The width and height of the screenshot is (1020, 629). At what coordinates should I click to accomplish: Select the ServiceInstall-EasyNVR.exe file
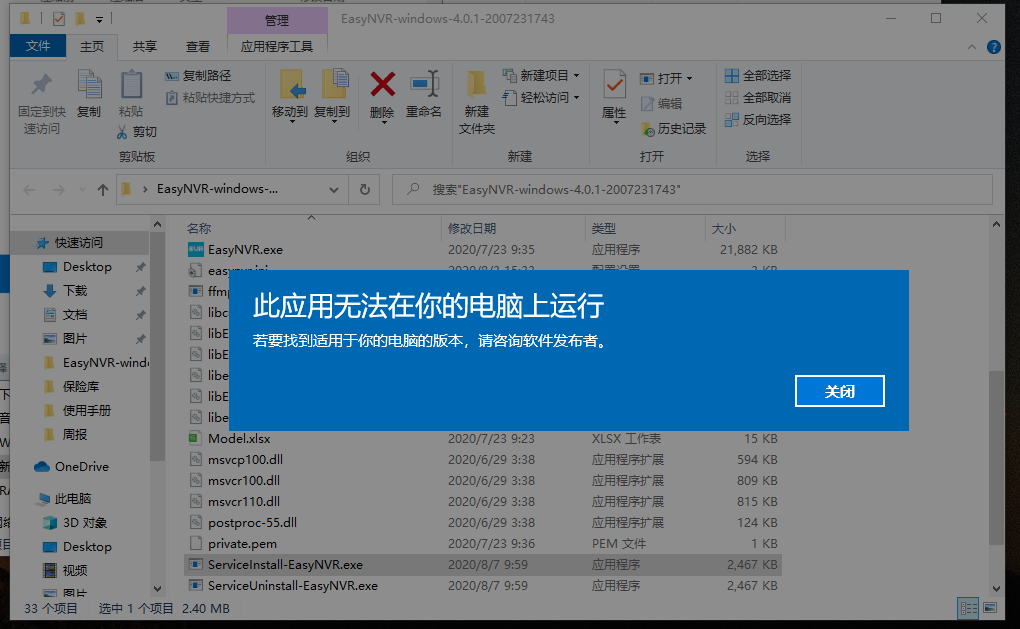pos(482,565)
